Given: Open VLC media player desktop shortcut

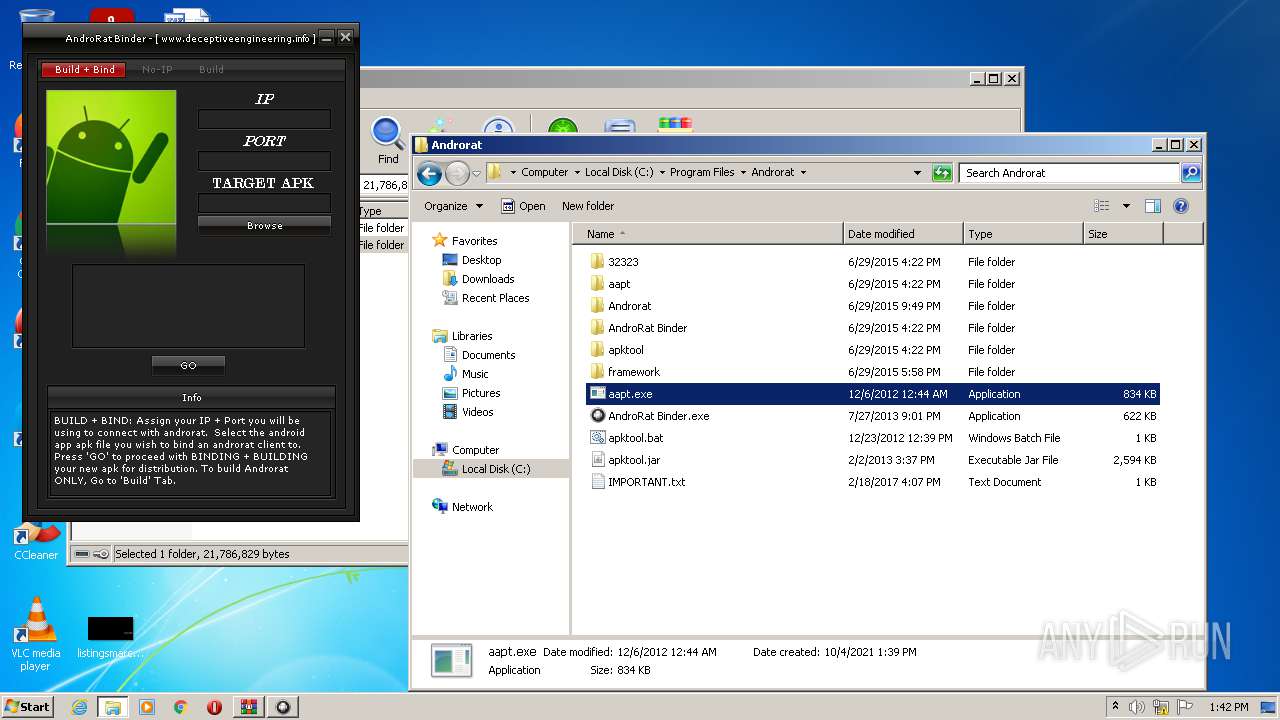Looking at the screenshot, I should click(36, 635).
